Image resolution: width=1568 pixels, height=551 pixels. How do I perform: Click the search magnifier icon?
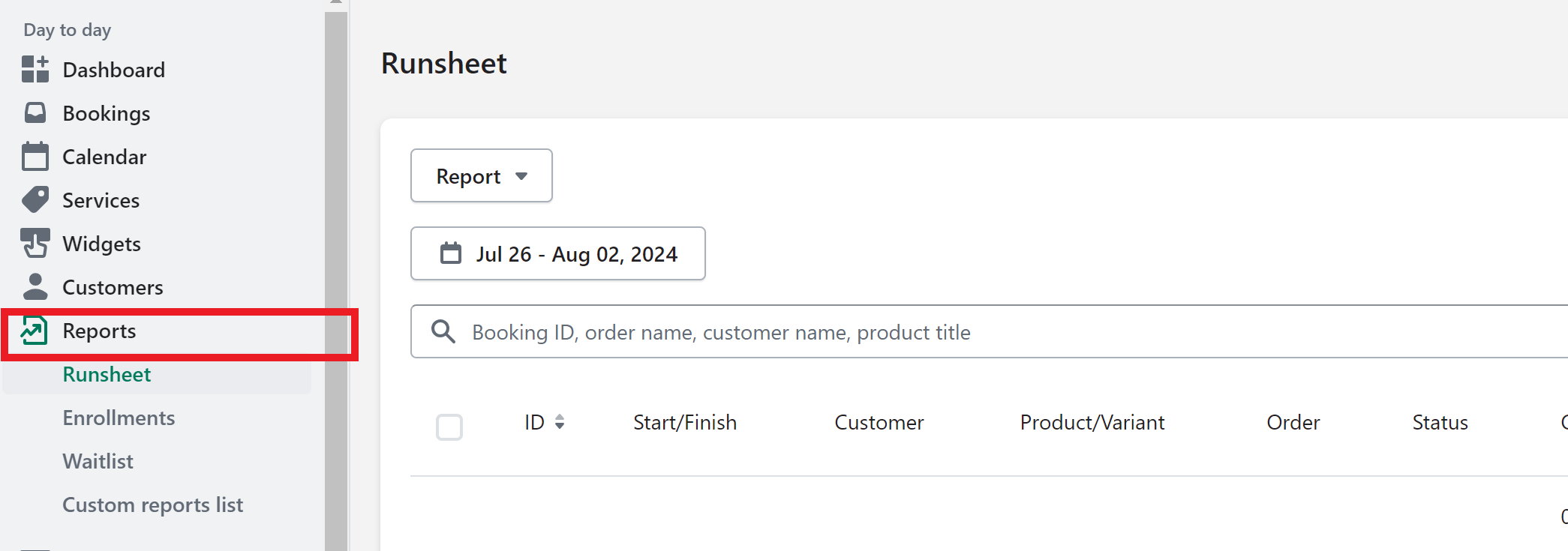pyautogui.click(x=443, y=331)
